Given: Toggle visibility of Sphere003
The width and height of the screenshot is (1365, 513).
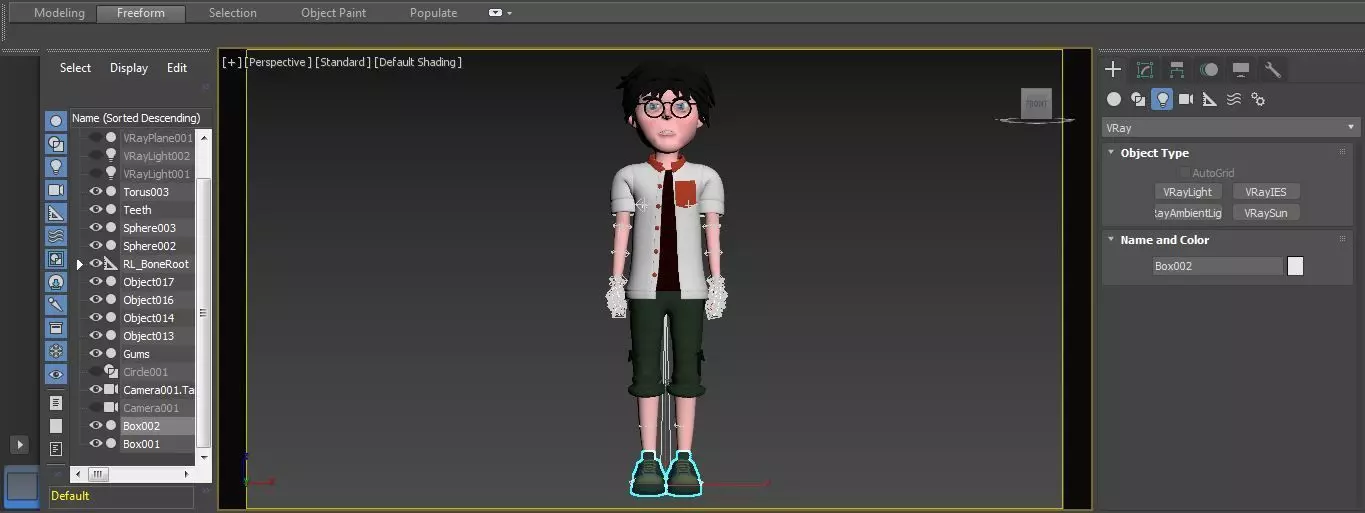Looking at the screenshot, I should point(96,228).
